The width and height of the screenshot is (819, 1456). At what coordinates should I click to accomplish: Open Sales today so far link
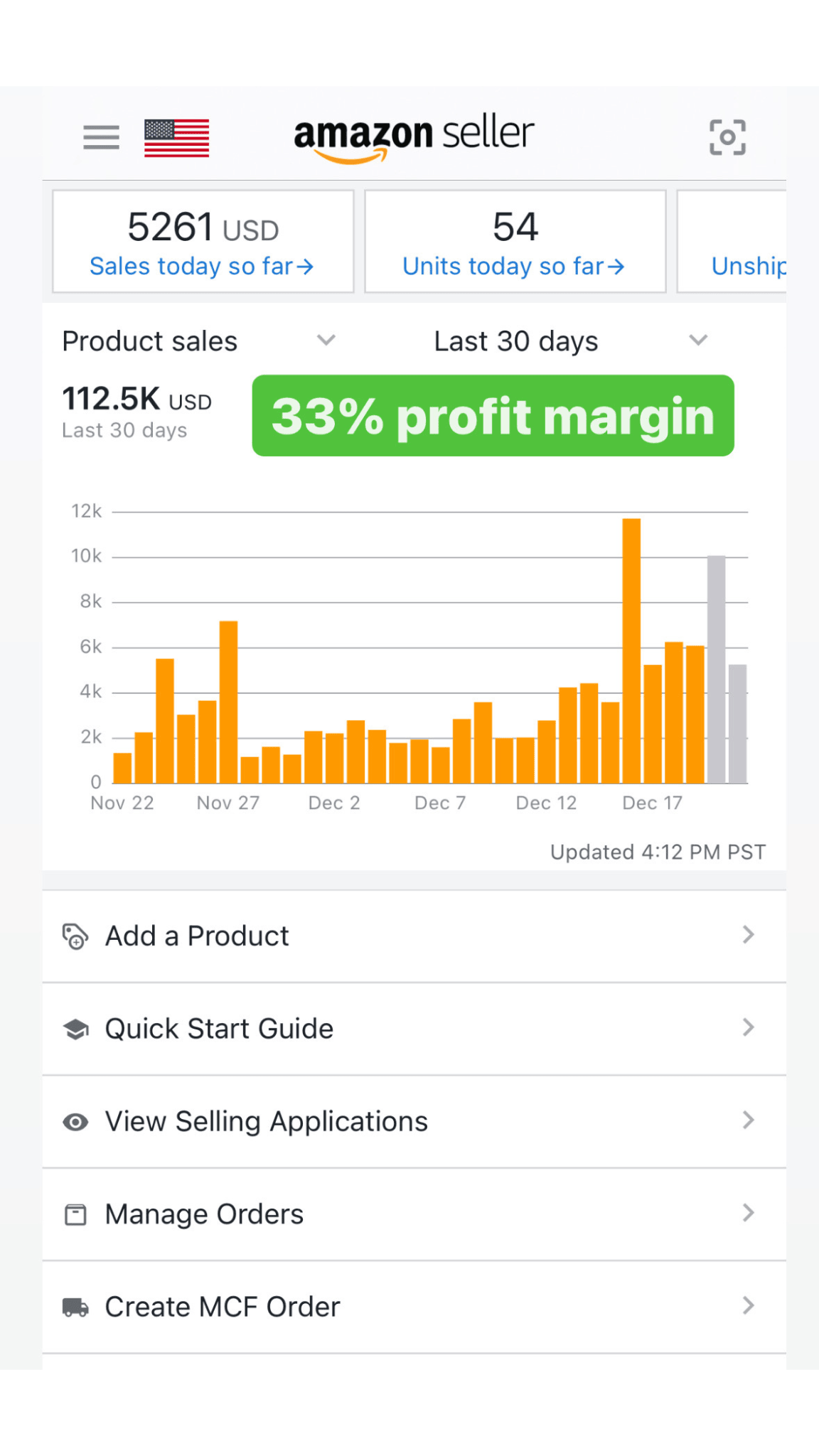click(202, 267)
